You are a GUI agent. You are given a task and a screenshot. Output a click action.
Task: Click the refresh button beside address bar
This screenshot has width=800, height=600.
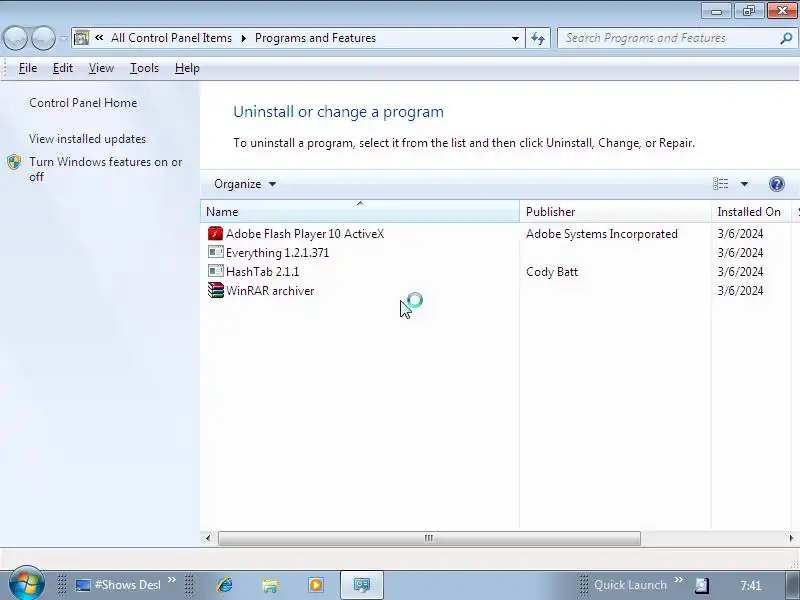coord(538,38)
